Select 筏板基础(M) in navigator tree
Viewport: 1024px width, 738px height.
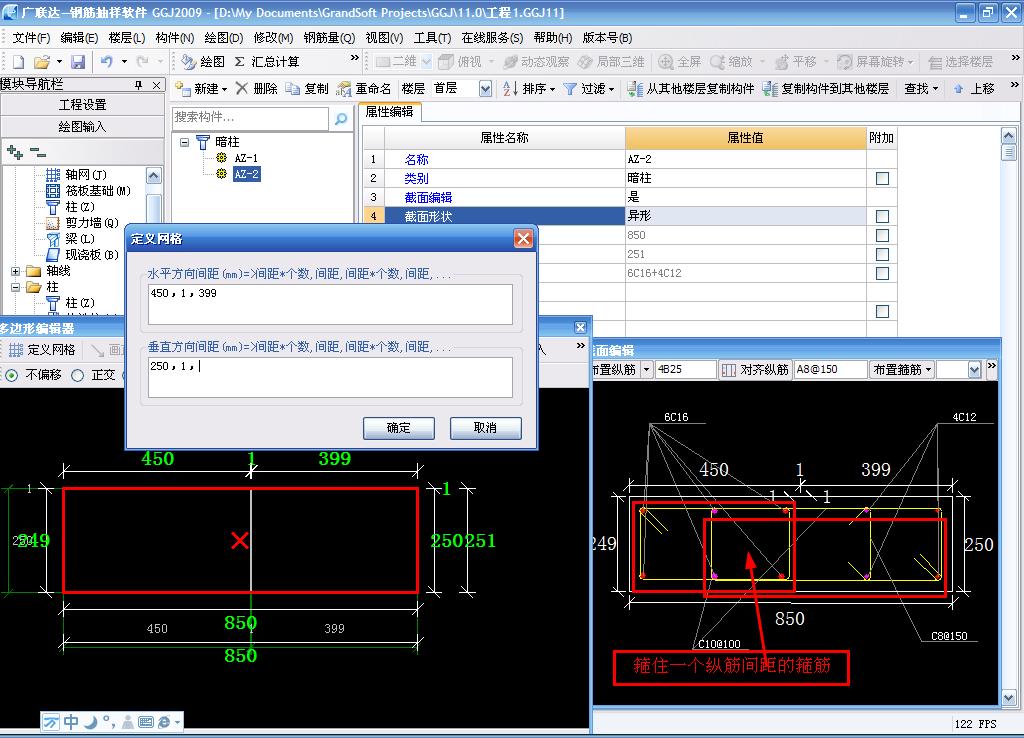coord(98,191)
